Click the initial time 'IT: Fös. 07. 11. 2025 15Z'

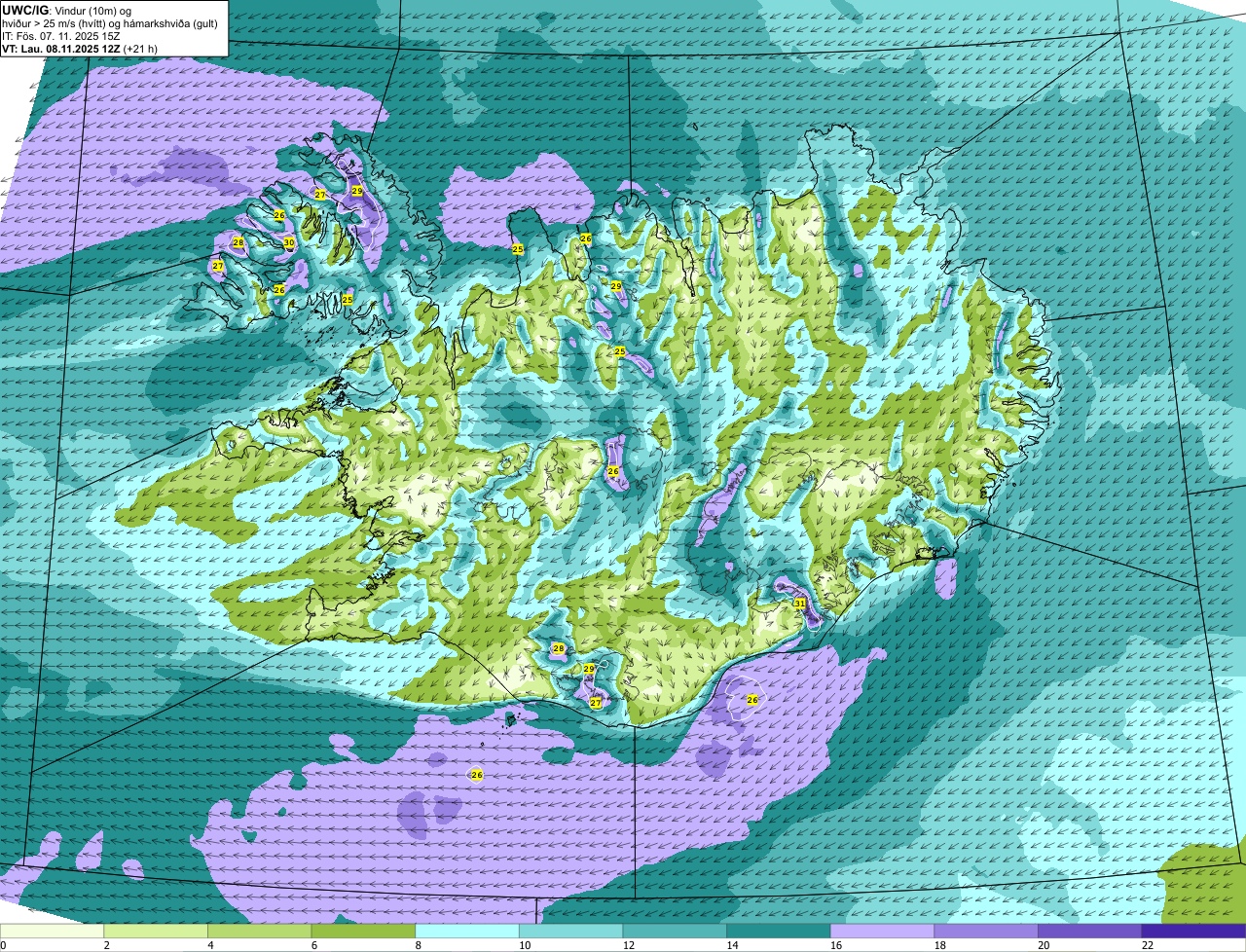pyautogui.click(x=61, y=36)
